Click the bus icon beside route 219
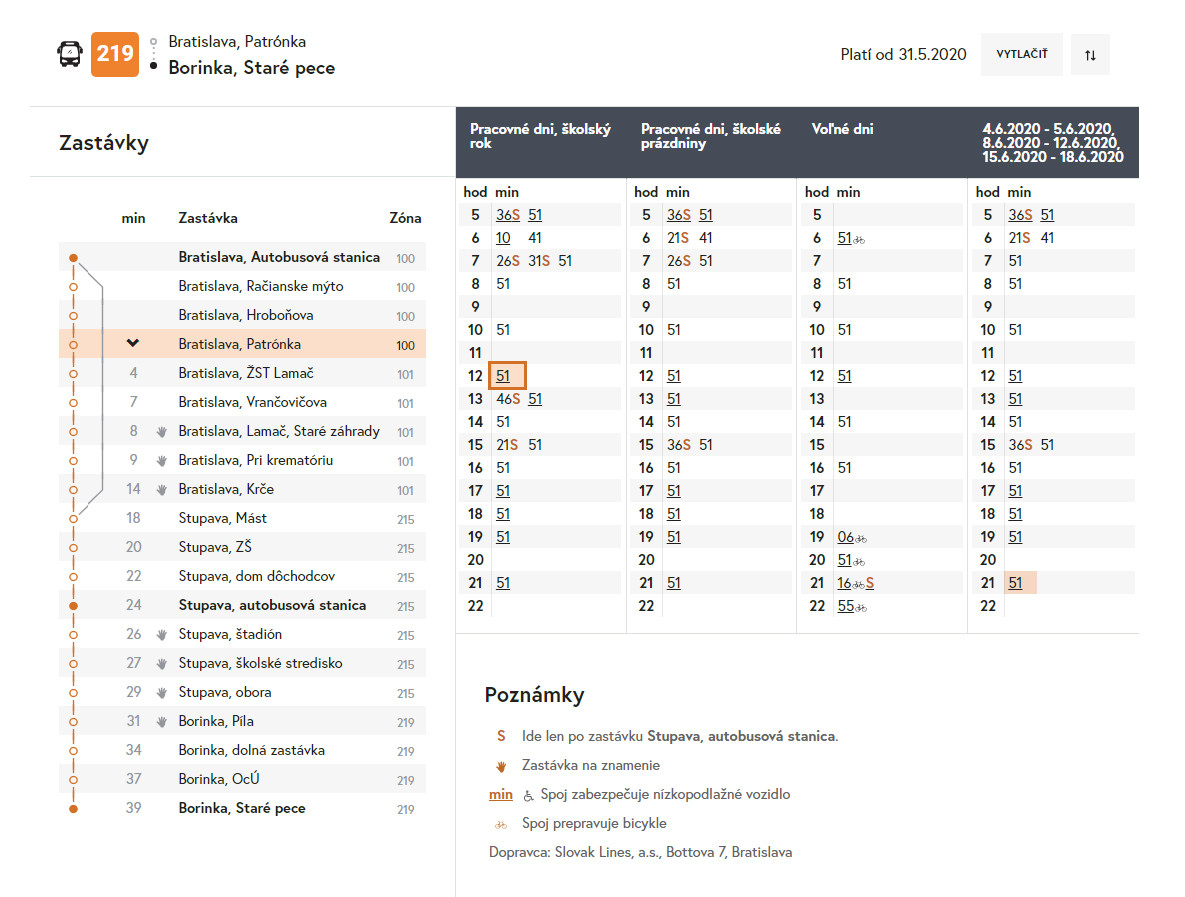Viewport: 1185px width, 897px height. [69, 54]
